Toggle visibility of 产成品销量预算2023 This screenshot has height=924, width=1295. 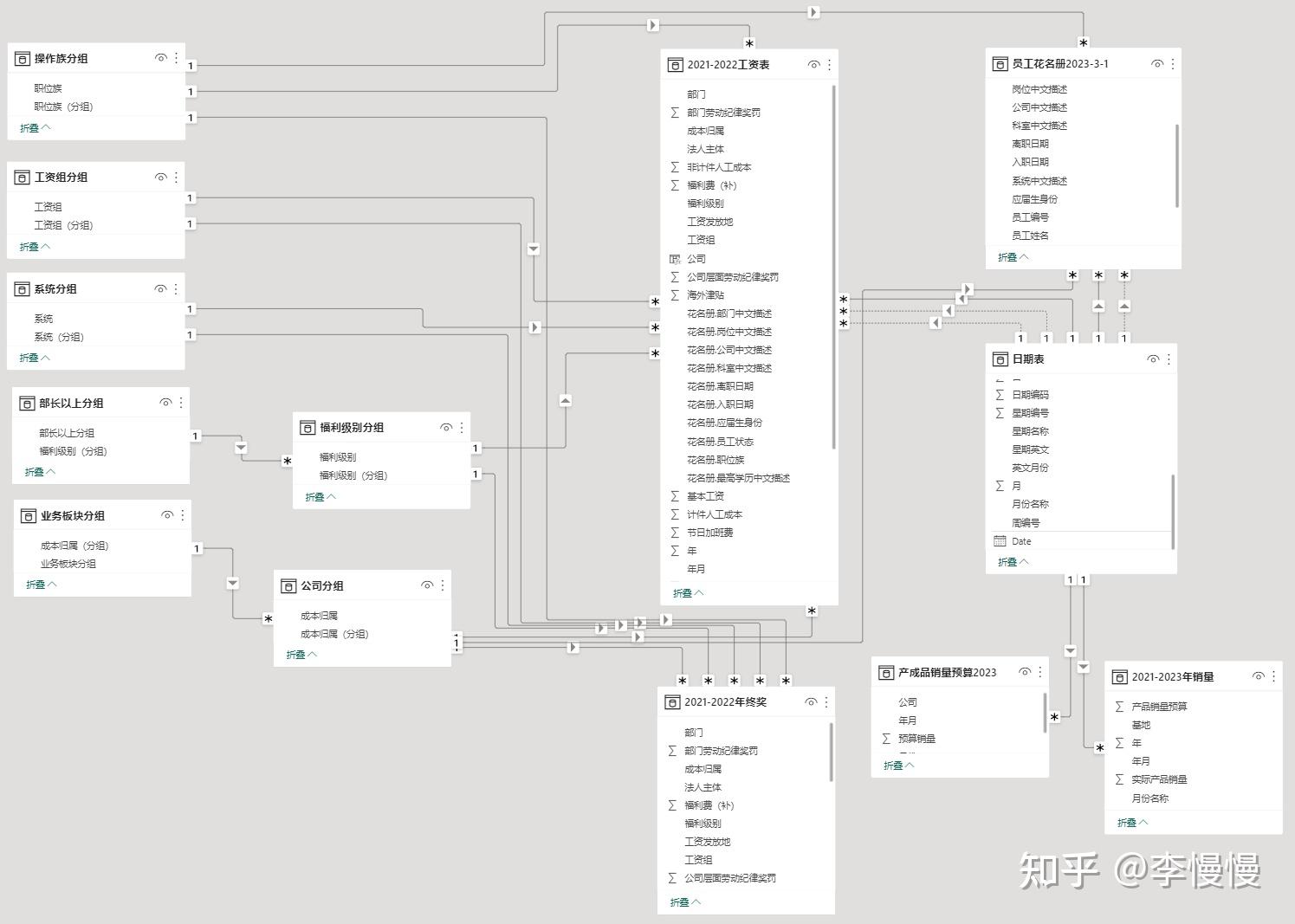click(1025, 672)
